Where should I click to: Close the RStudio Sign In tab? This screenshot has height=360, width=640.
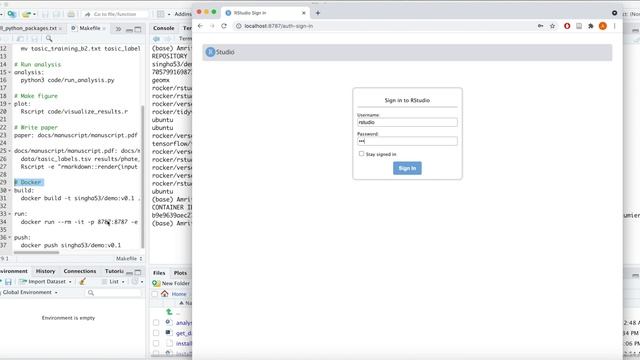coord(304,13)
